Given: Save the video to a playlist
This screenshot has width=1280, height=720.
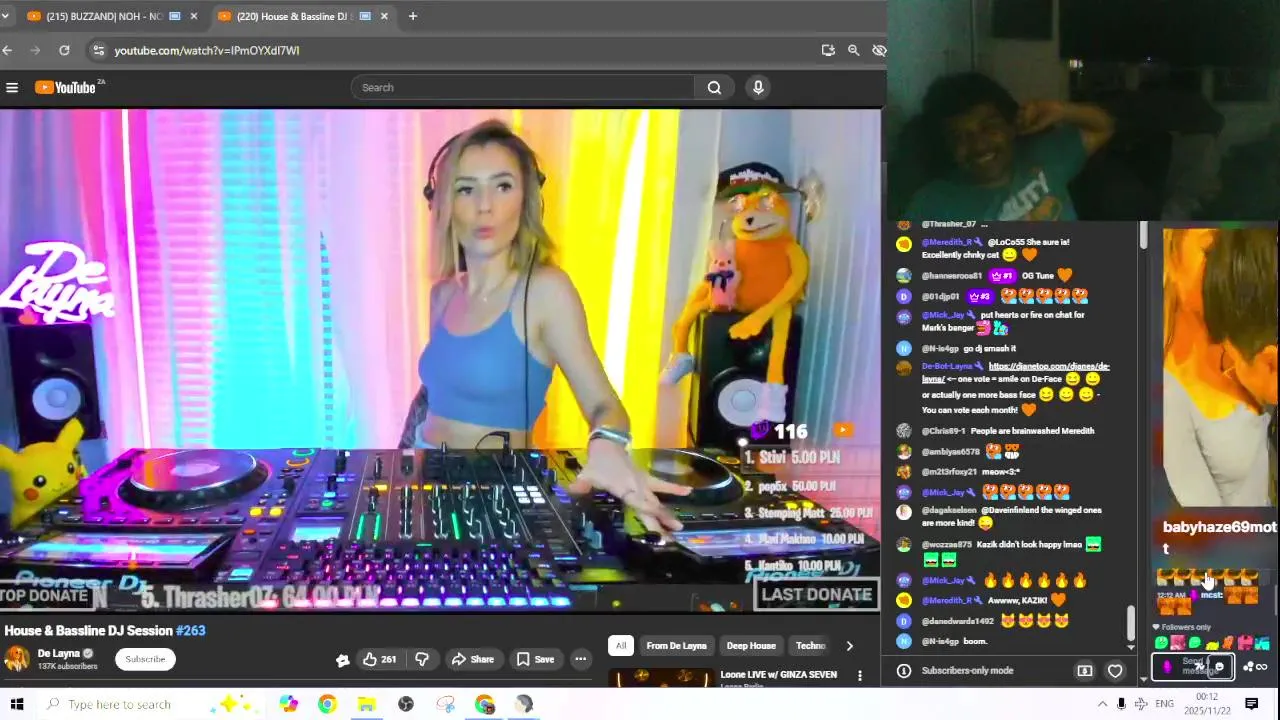Looking at the screenshot, I should point(535,659).
